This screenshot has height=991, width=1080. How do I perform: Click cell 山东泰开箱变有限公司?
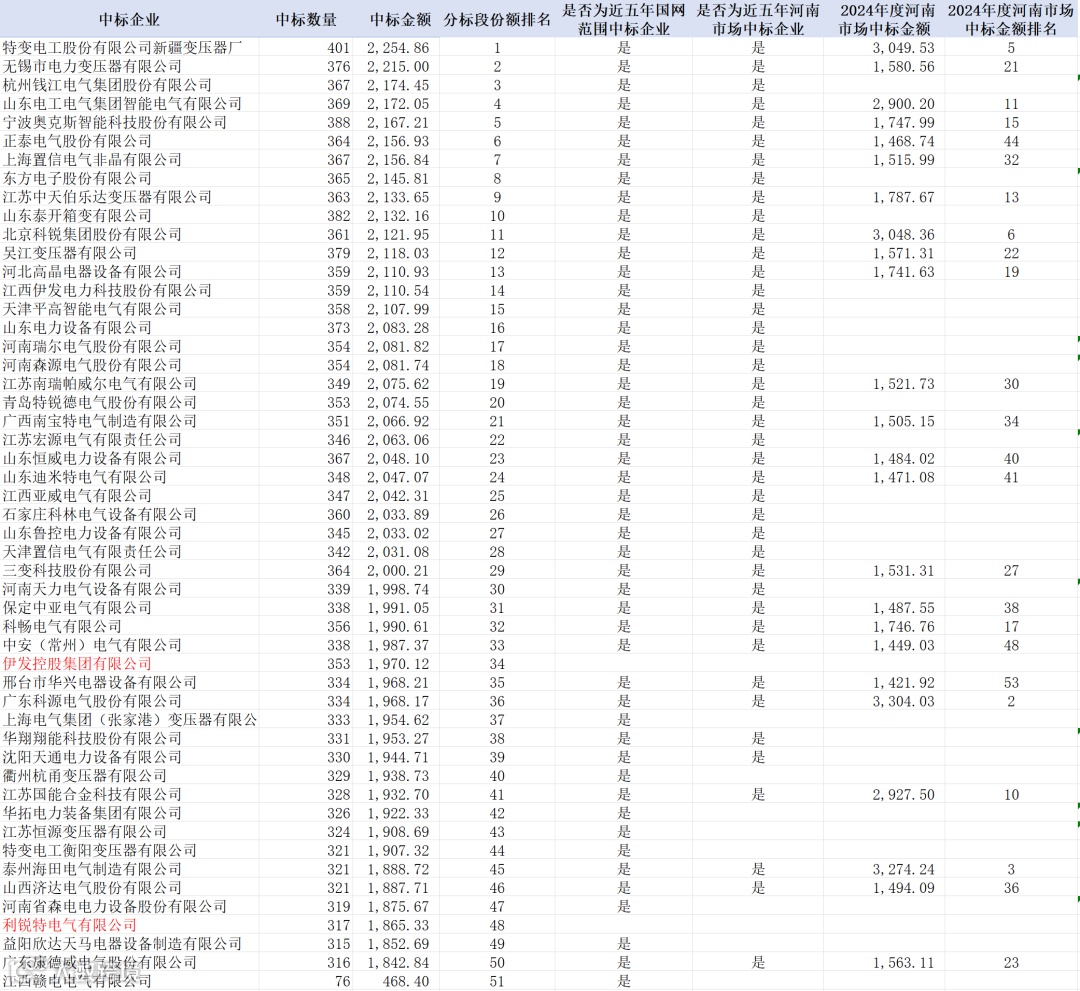76,216
